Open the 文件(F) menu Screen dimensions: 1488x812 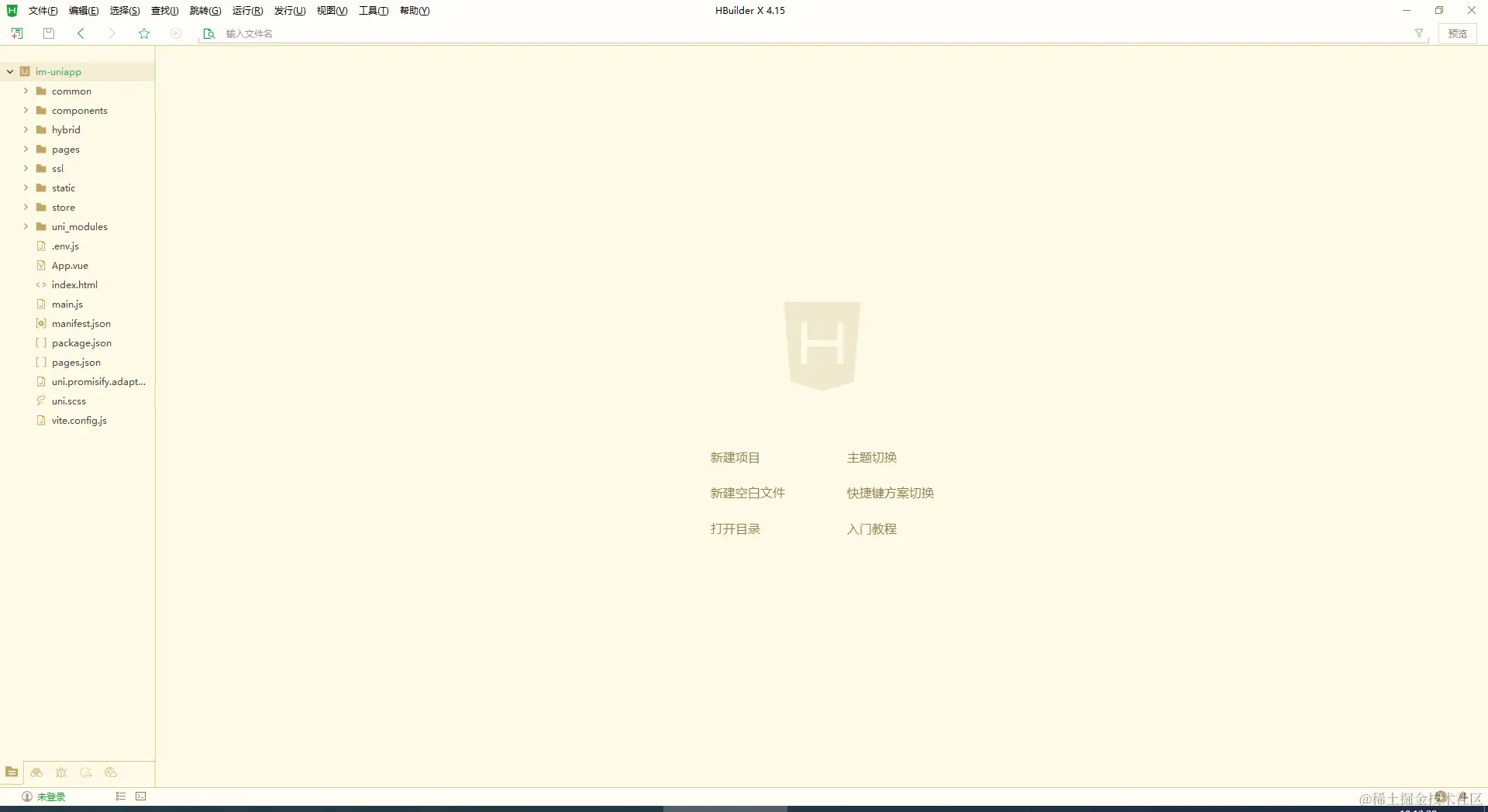tap(43, 11)
